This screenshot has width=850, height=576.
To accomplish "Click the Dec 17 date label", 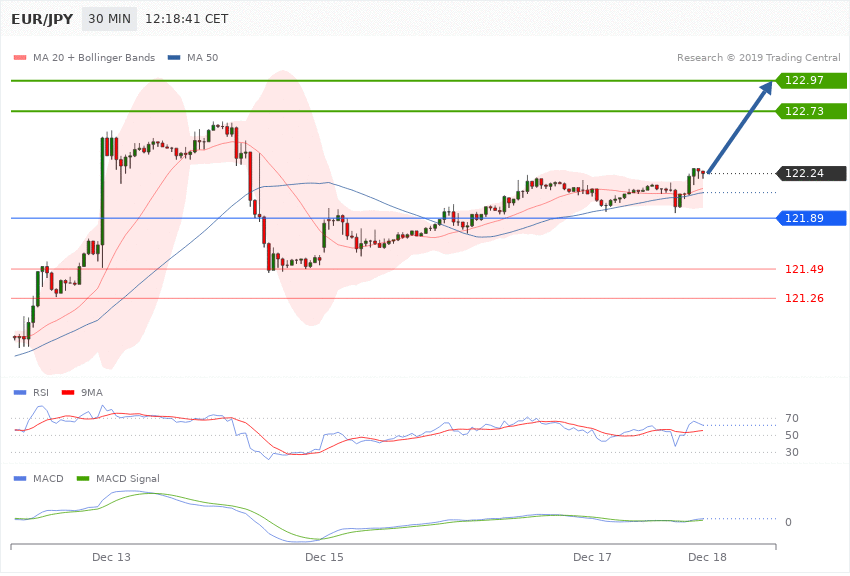I will pos(592,558).
